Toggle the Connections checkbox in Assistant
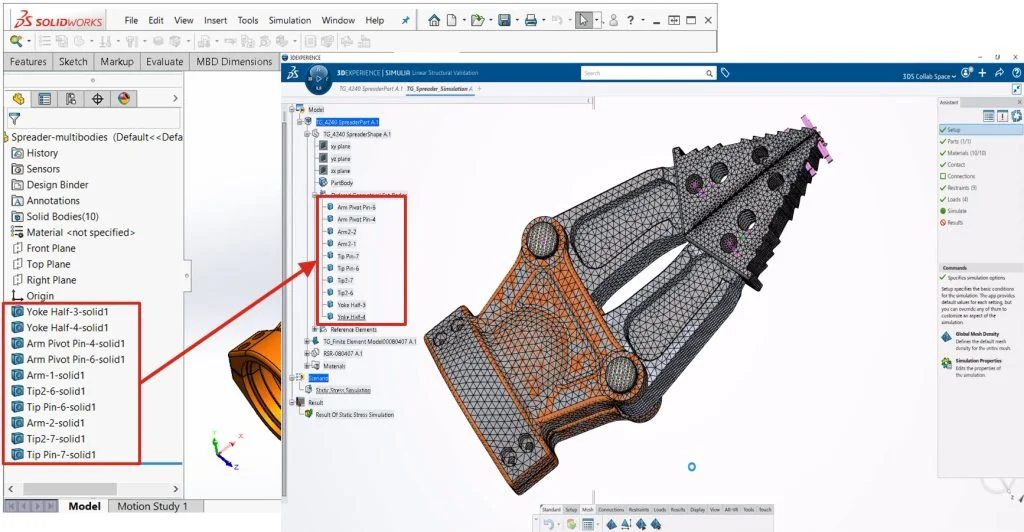The height and width of the screenshot is (532, 1024). 943,176
